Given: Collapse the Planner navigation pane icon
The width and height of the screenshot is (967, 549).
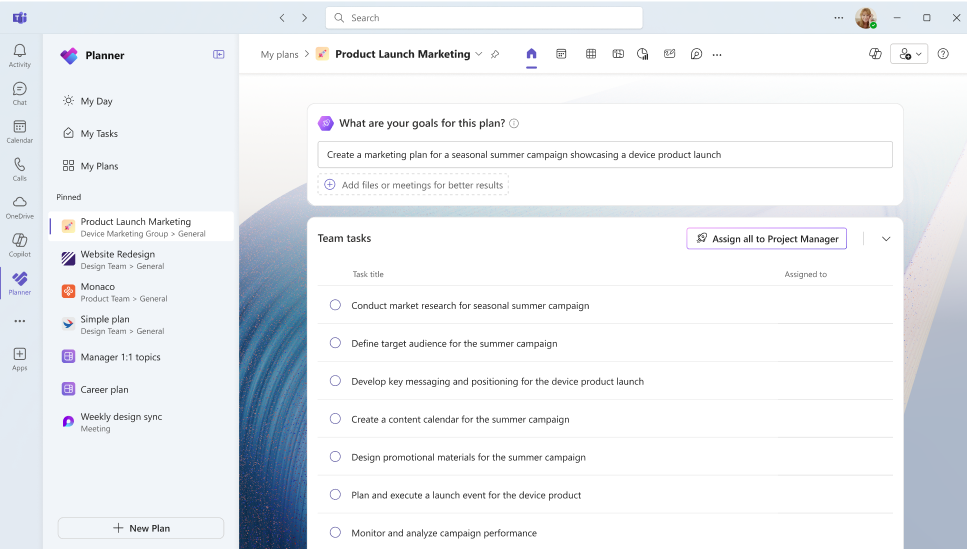Looking at the screenshot, I should pyautogui.click(x=218, y=54).
